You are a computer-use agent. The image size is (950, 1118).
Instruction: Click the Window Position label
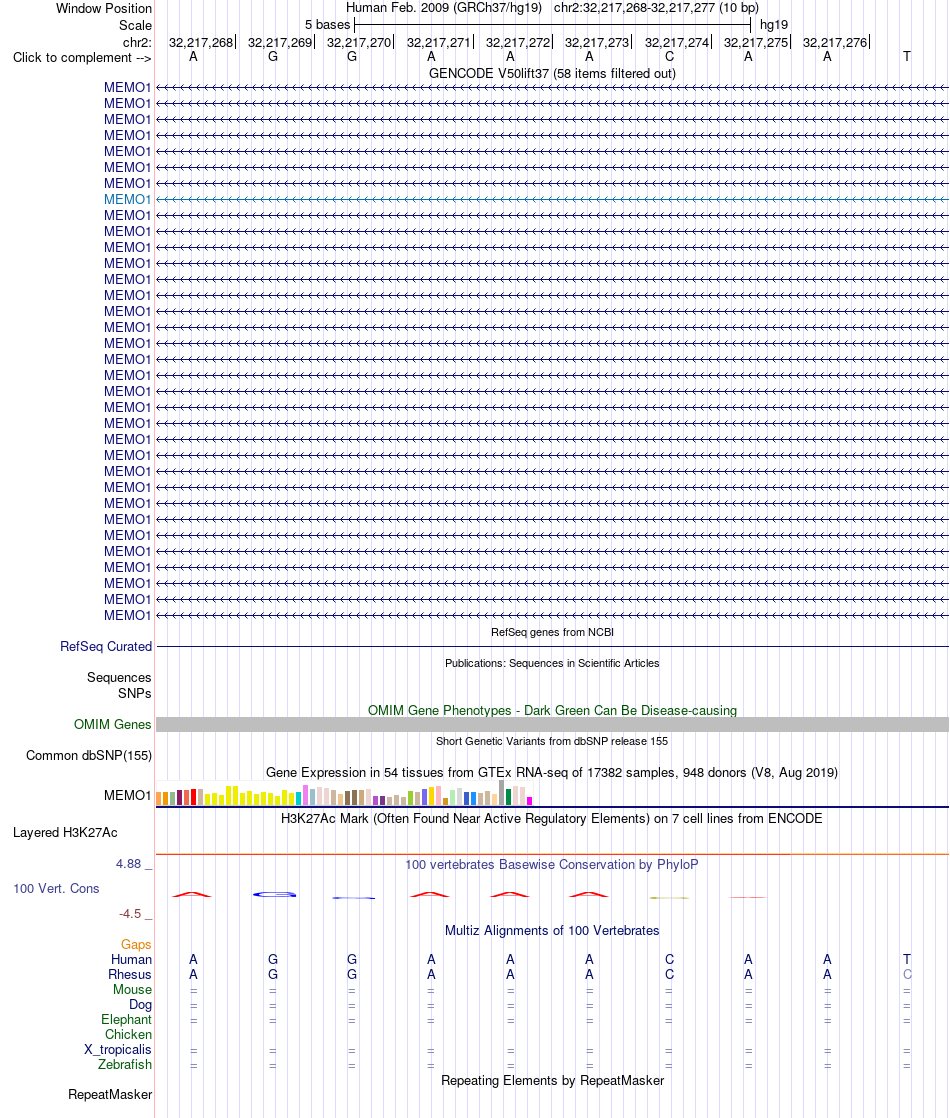click(x=103, y=9)
